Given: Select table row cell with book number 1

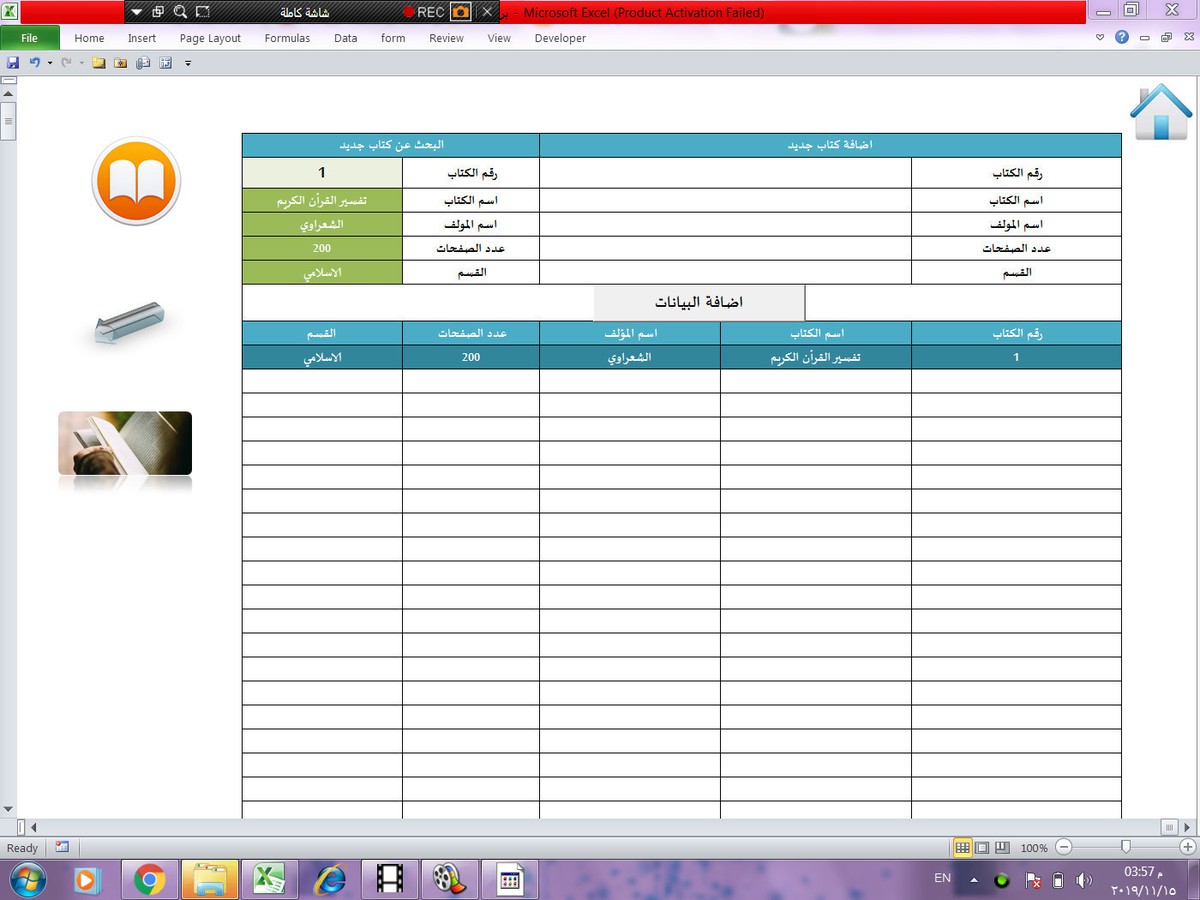Looking at the screenshot, I should (x=1016, y=357).
